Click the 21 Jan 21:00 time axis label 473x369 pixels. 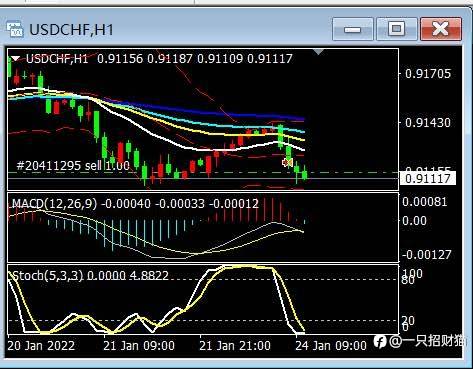coord(235,346)
